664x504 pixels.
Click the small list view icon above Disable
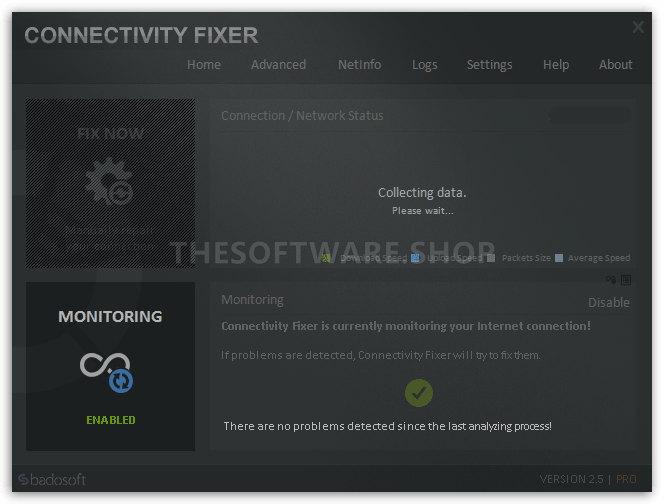coord(626,280)
